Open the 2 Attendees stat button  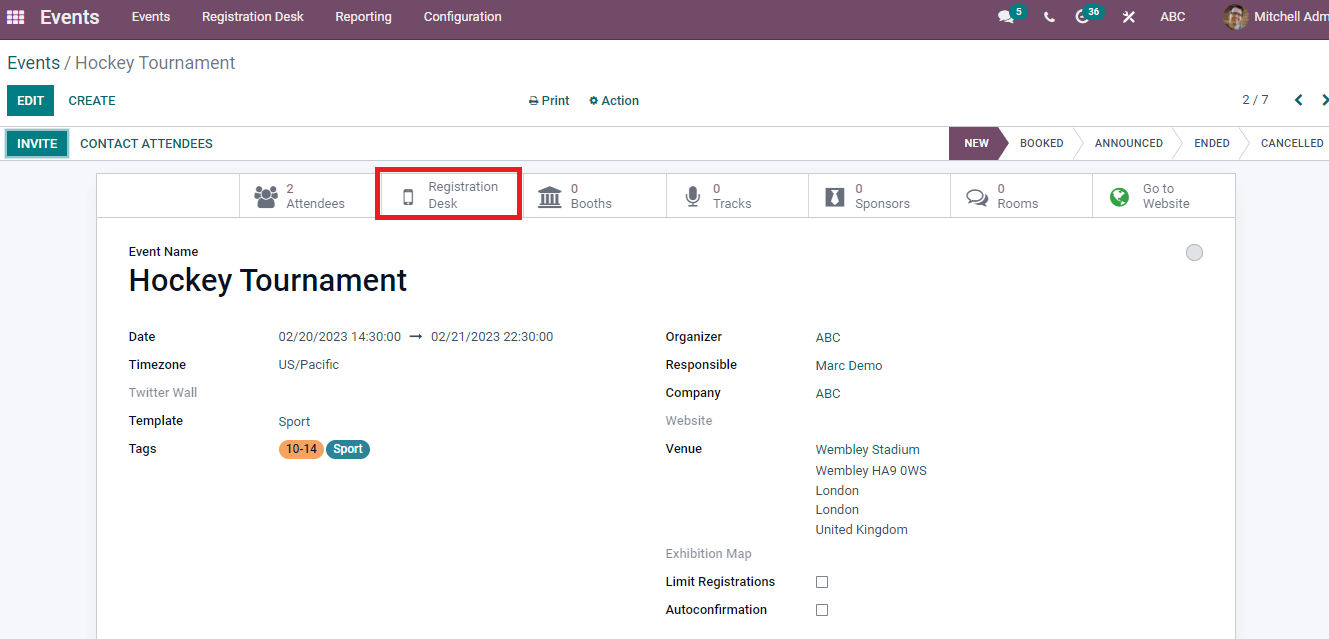(310, 196)
